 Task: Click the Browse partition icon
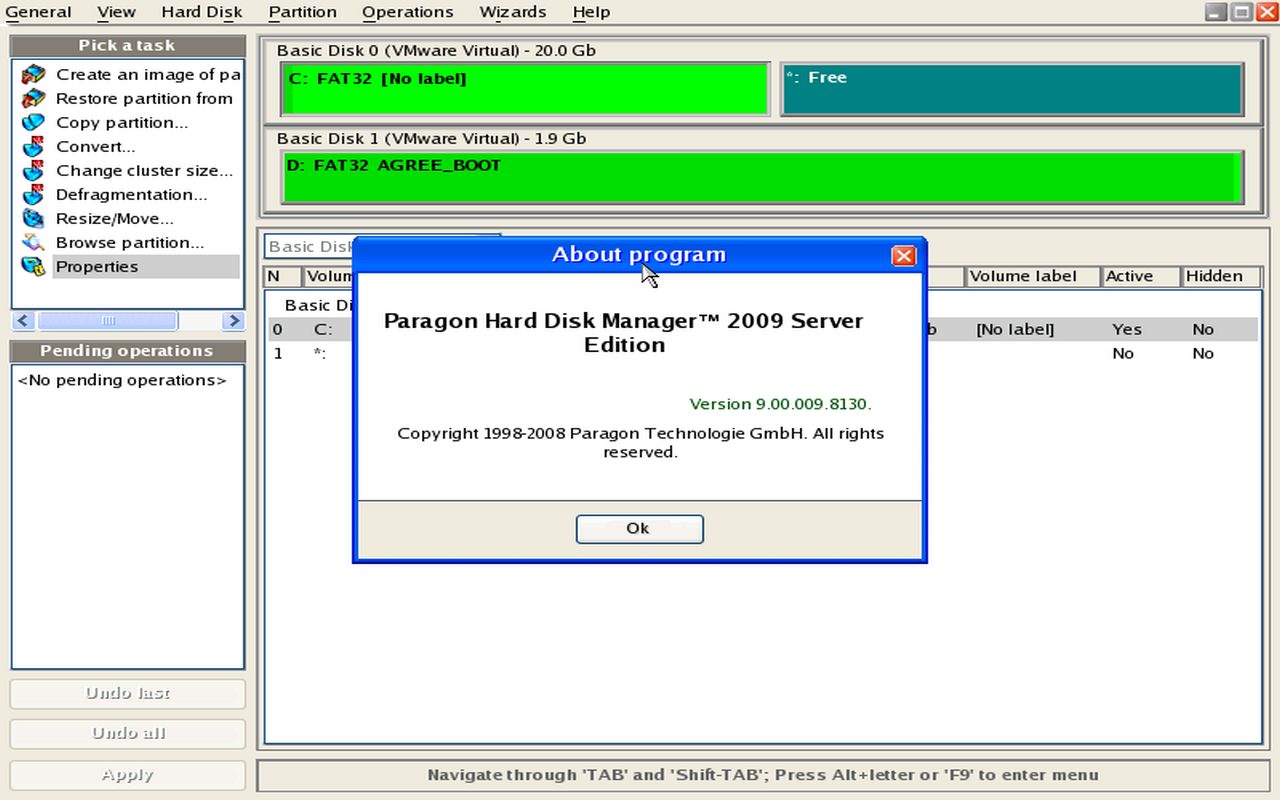(34, 243)
